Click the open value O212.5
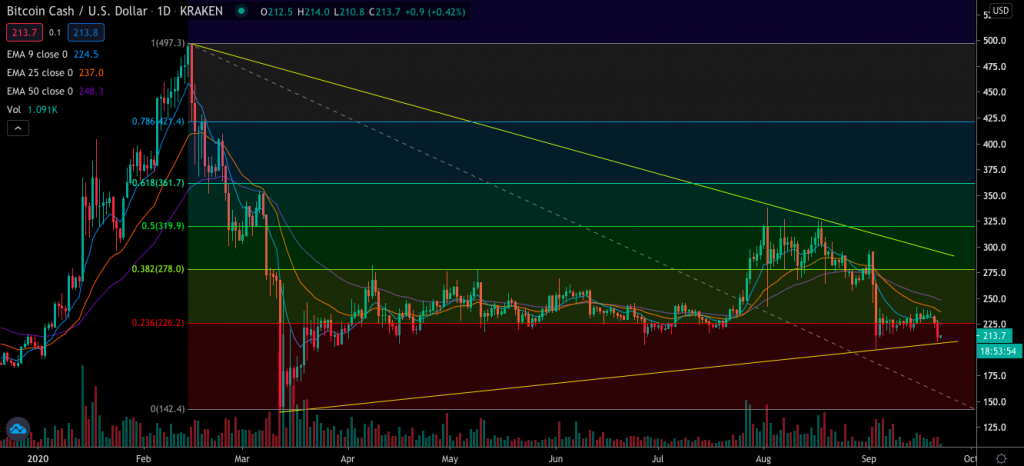Image resolution: width=1024 pixels, height=466 pixels. 277,12
